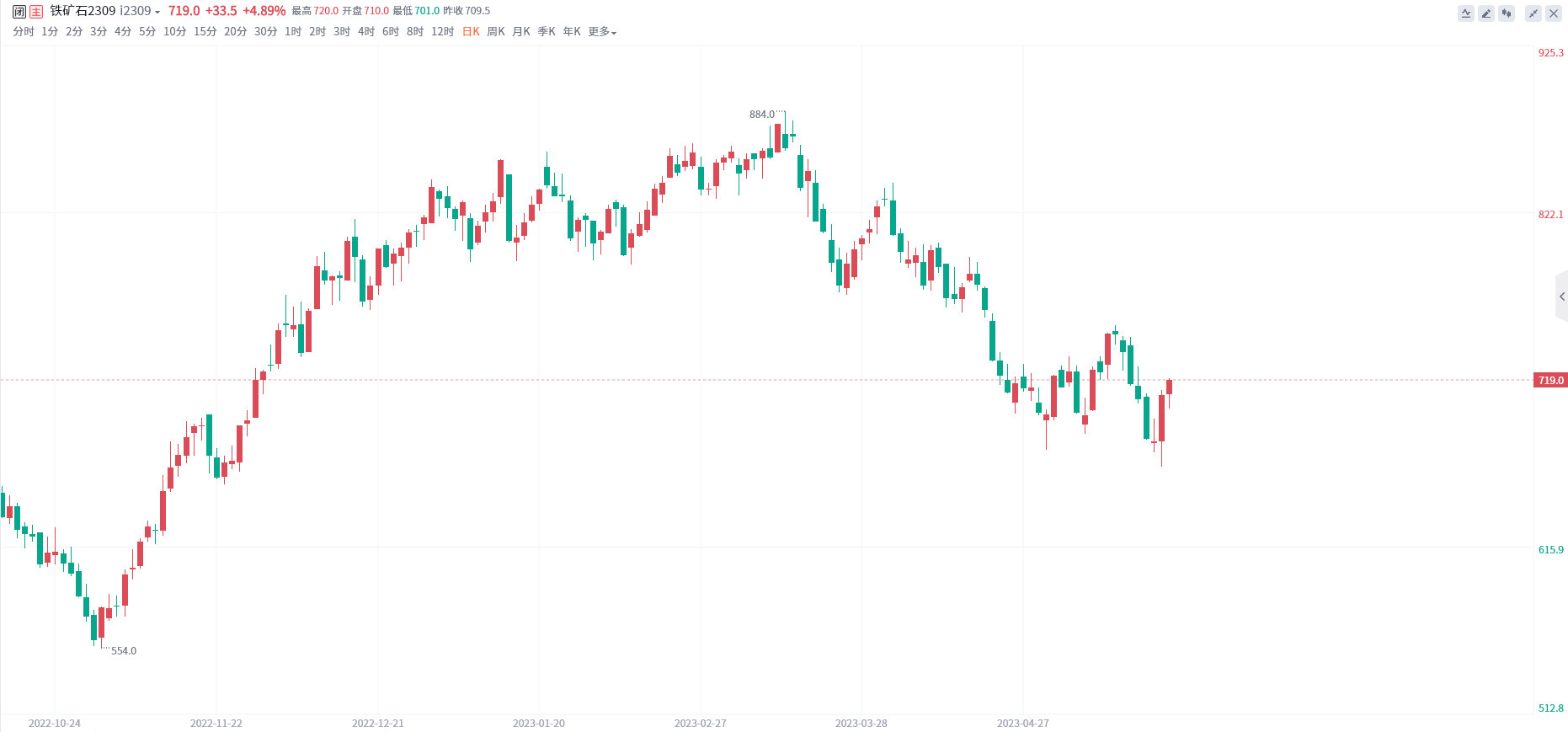Select the 5分 period tab
The height and width of the screenshot is (732, 1568).
pyautogui.click(x=147, y=32)
